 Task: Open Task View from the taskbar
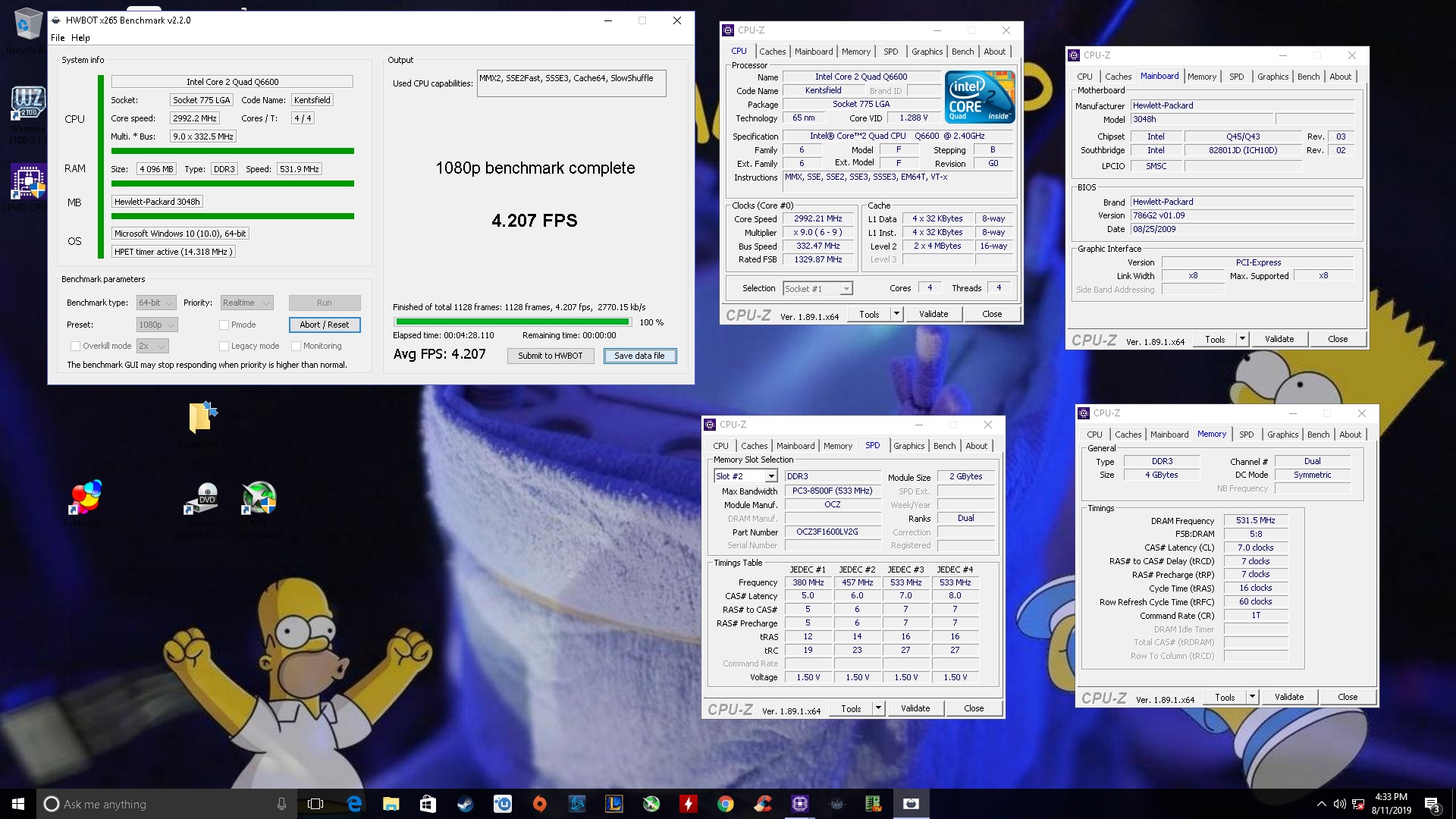(315, 804)
